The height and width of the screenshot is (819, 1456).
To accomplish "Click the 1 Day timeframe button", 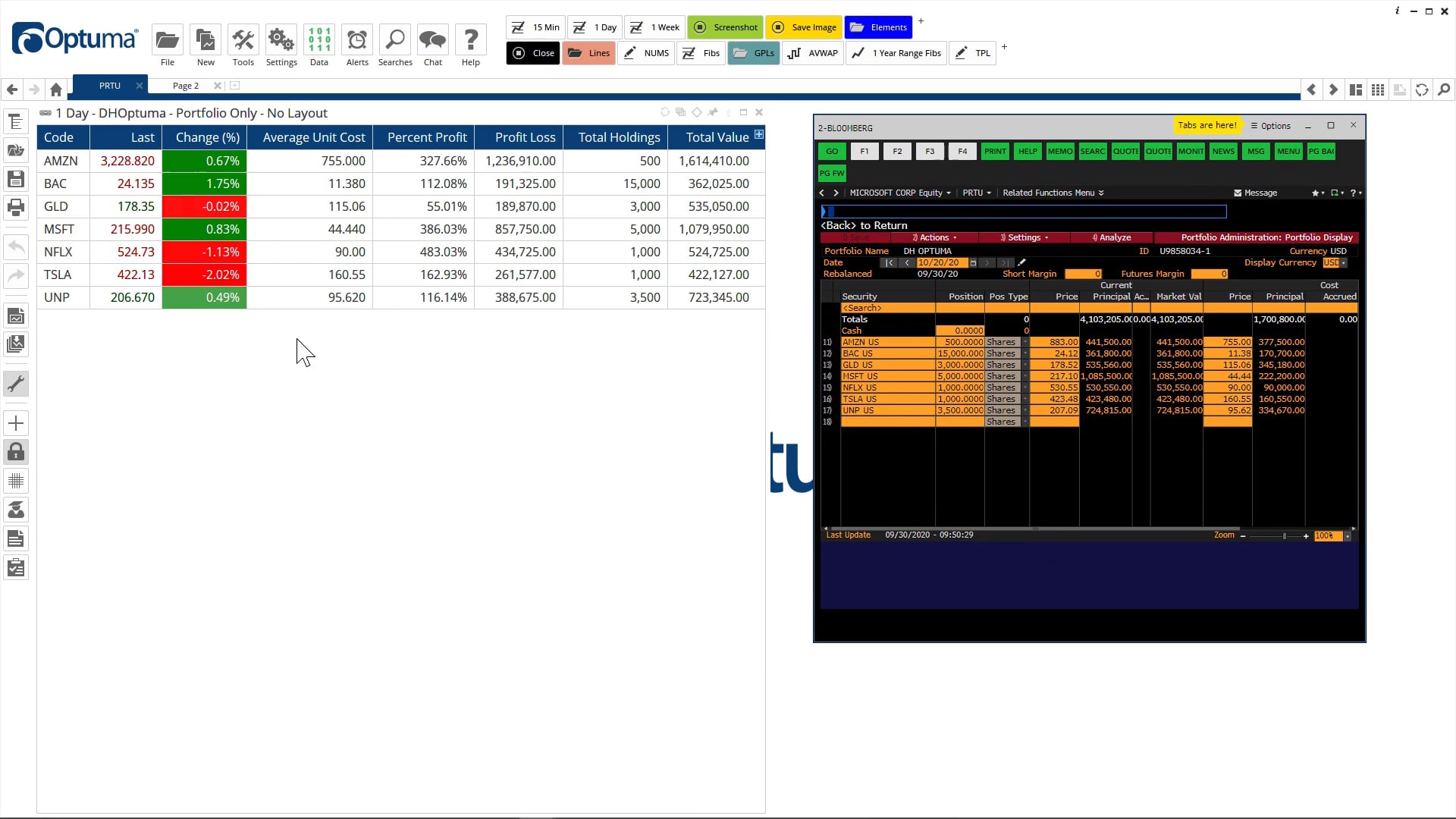I will point(595,27).
